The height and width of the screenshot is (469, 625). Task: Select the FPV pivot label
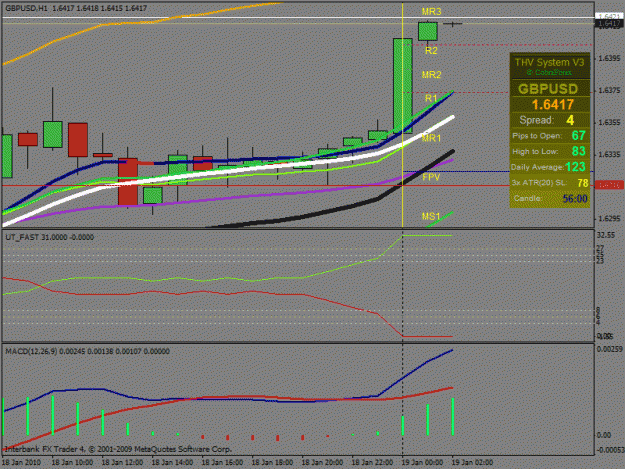431,177
